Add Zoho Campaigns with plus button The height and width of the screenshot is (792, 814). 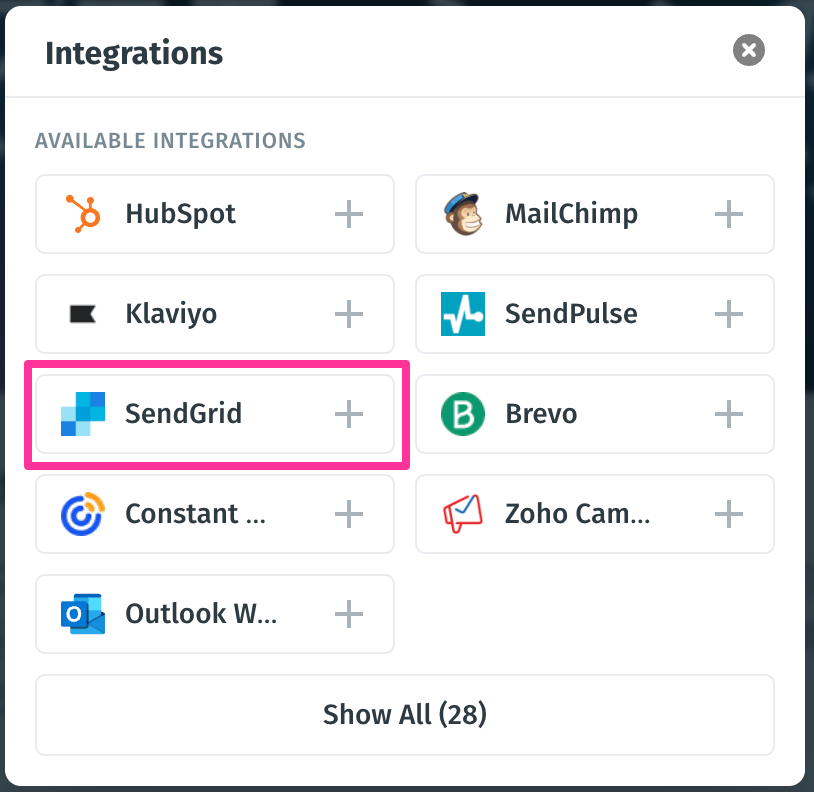[x=729, y=513]
